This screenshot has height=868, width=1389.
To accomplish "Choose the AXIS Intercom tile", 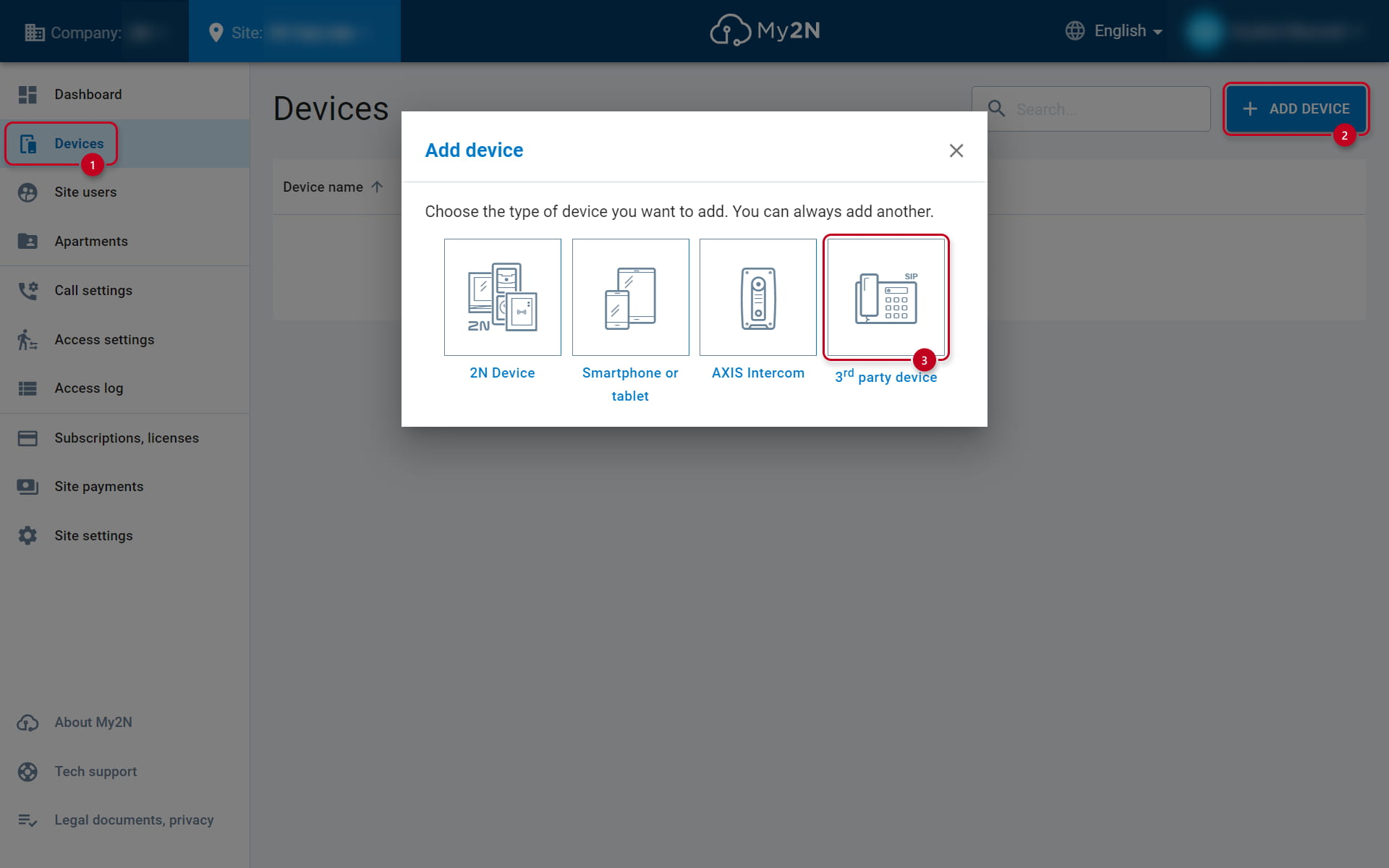I will 757,297.
